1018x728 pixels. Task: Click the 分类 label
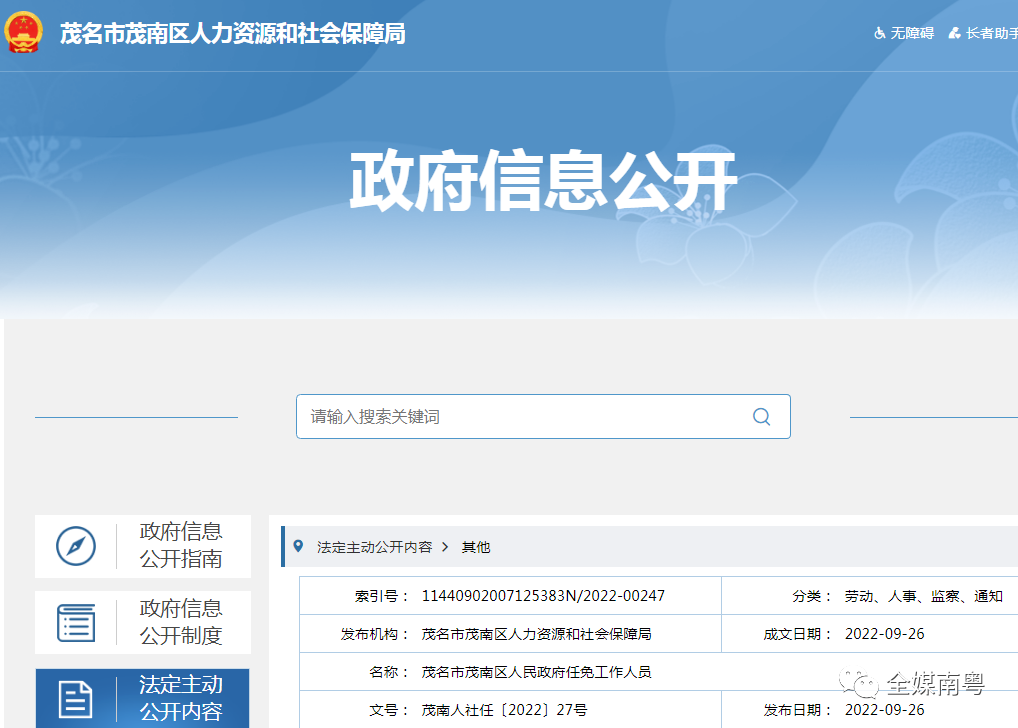812,596
